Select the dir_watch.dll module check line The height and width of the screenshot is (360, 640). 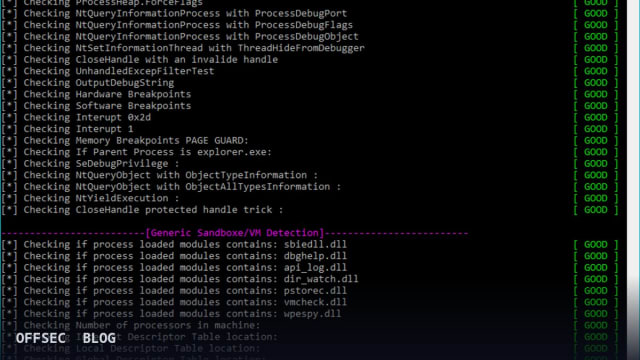click(180, 279)
